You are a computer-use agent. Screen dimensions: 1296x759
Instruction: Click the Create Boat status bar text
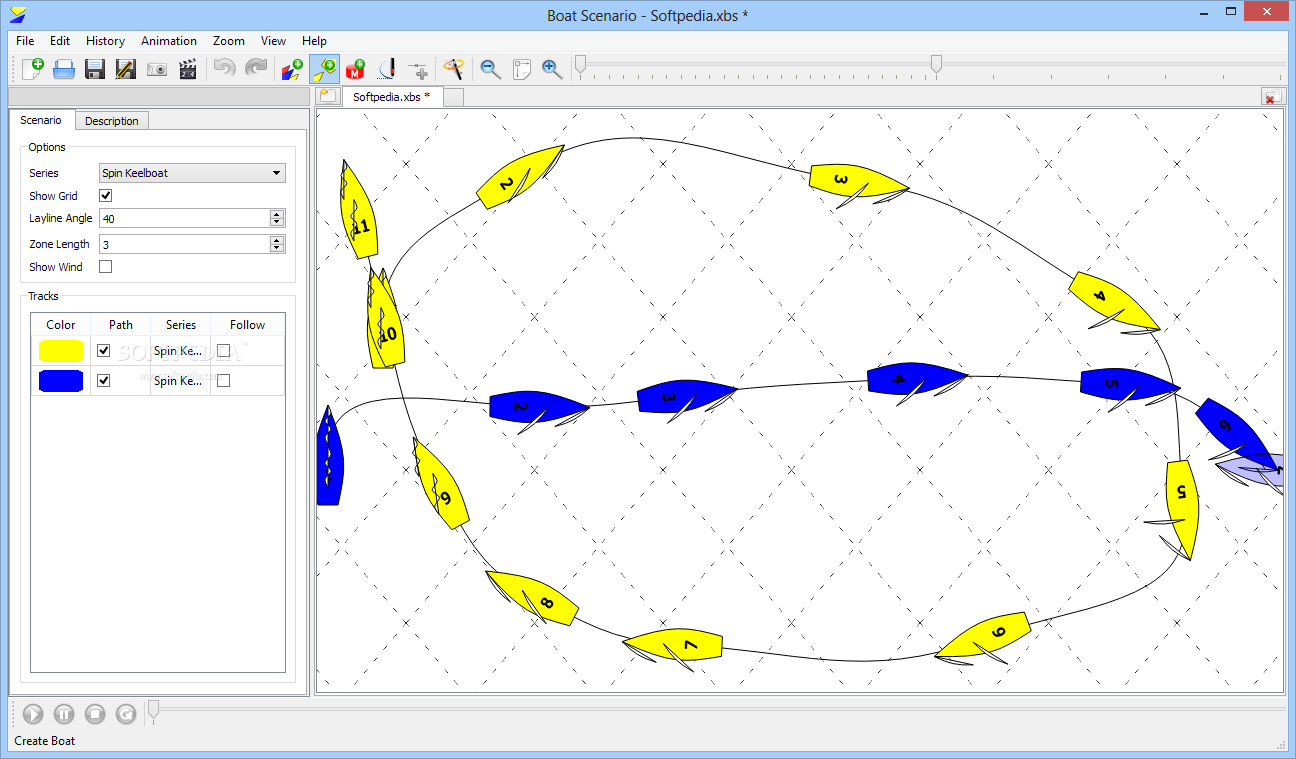coord(45,741)
